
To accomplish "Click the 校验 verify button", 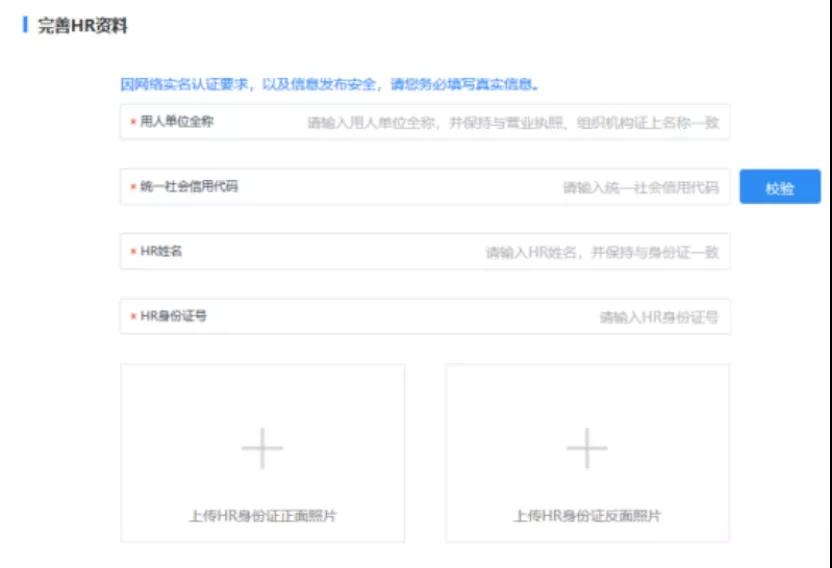I will (780, 187).
